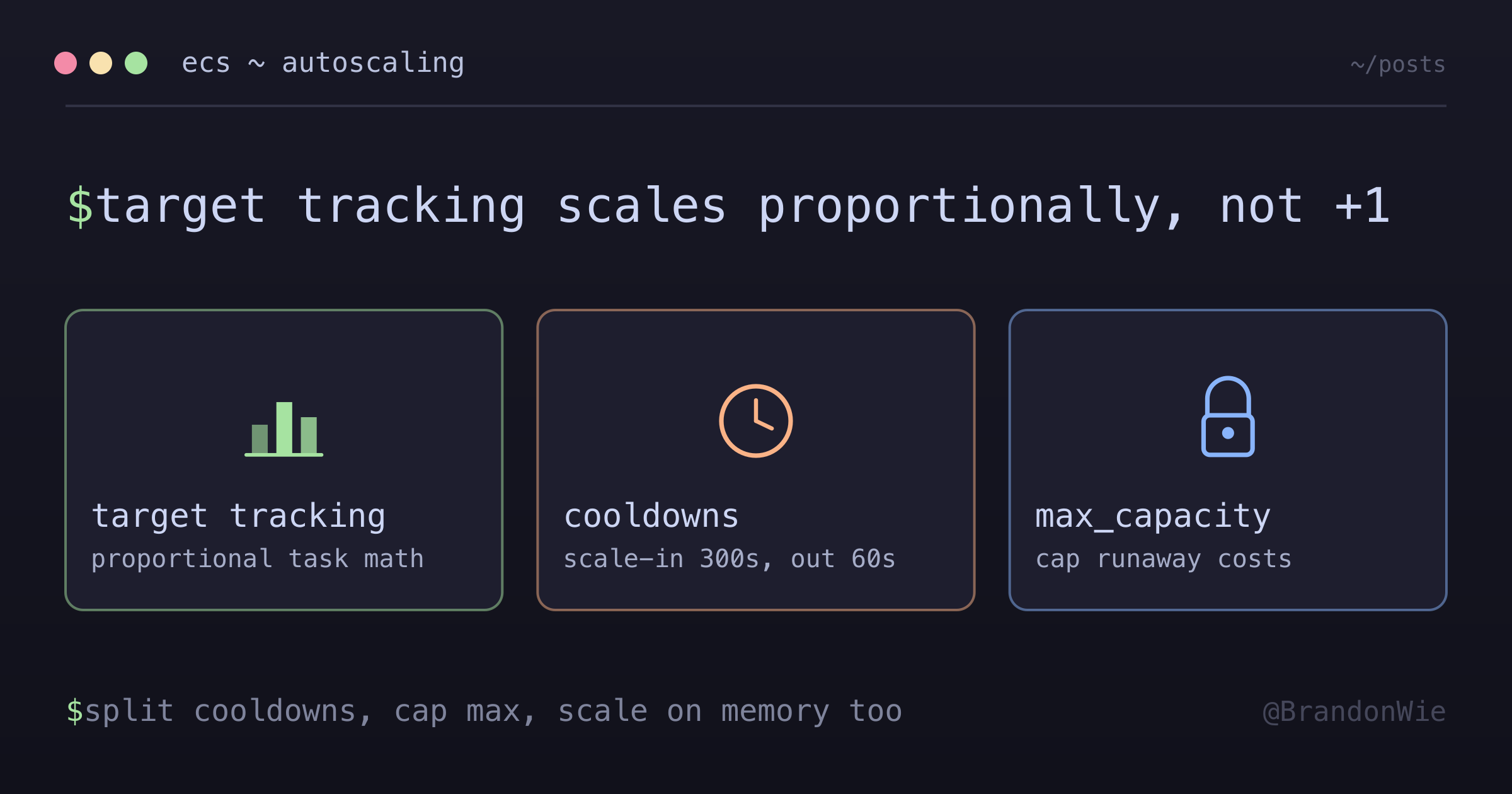Open the @BrandonWie handle
1512x794 pixels.
pos(1354,711)
